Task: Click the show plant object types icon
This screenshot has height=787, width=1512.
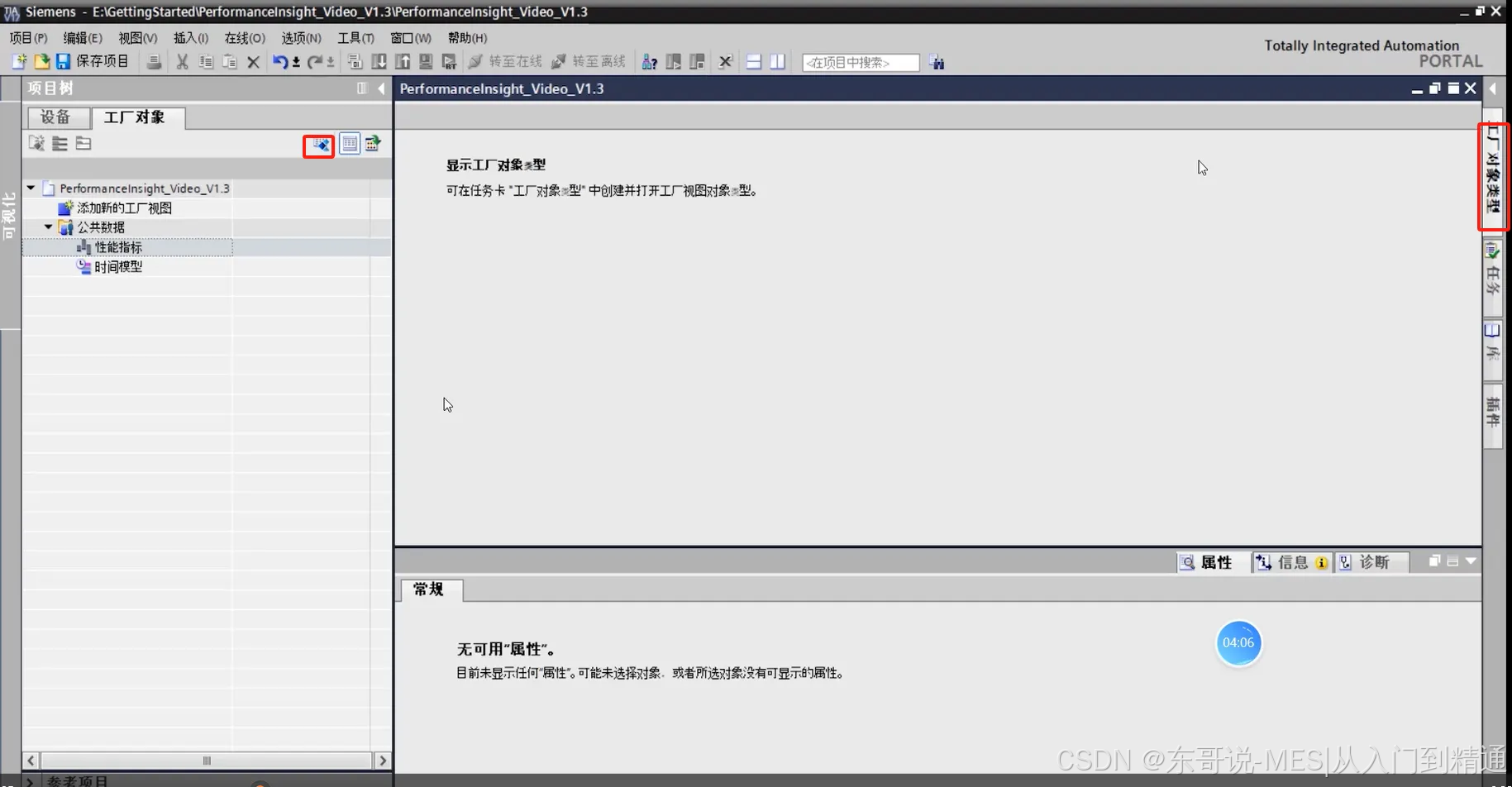Action: (319, 145)
